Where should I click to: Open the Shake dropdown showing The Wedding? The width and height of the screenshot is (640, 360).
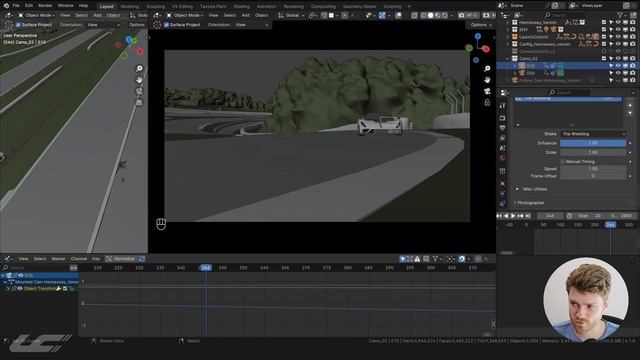tap(593, 134)
